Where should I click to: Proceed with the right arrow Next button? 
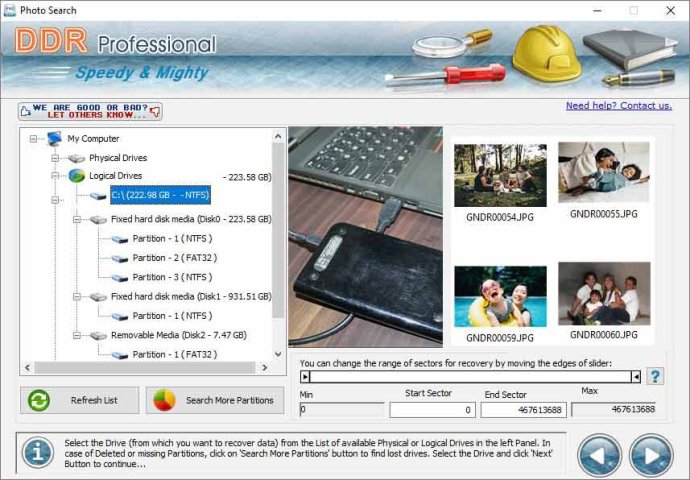pyautogui.click(x=651, y=455)
